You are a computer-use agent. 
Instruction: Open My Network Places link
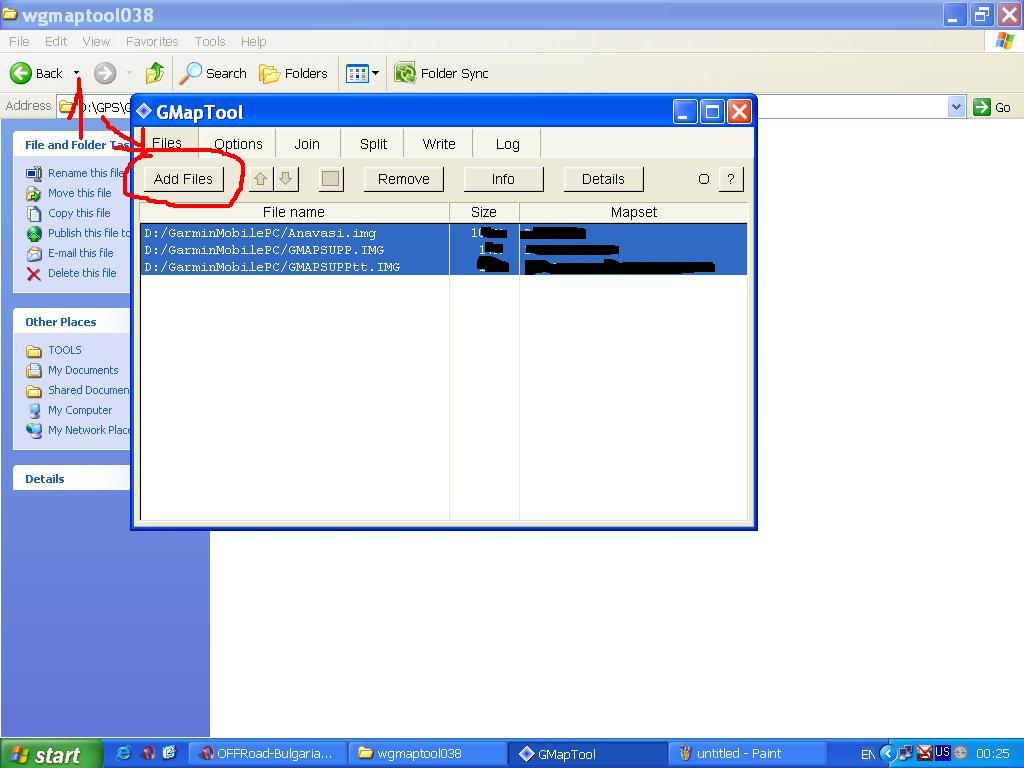coord(89,430)
